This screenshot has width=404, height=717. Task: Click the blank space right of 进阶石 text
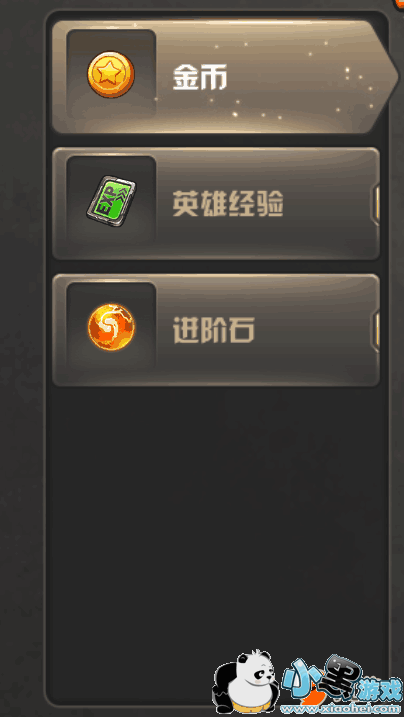click(x=313, y=330)
